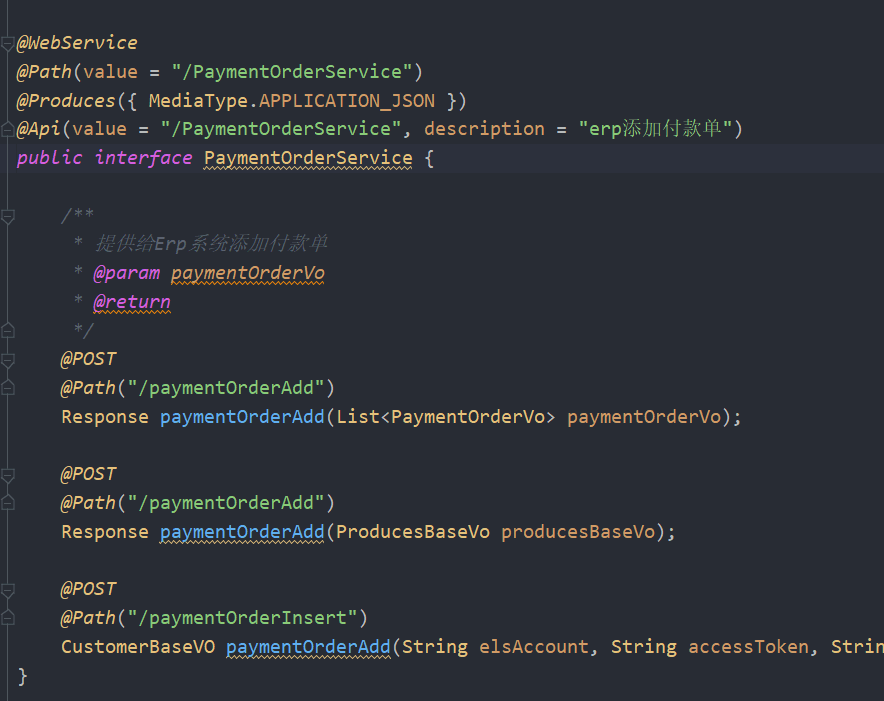
Task: Click the paymentOrderVo parameter in the method signature
Action: tap(644, 417)
